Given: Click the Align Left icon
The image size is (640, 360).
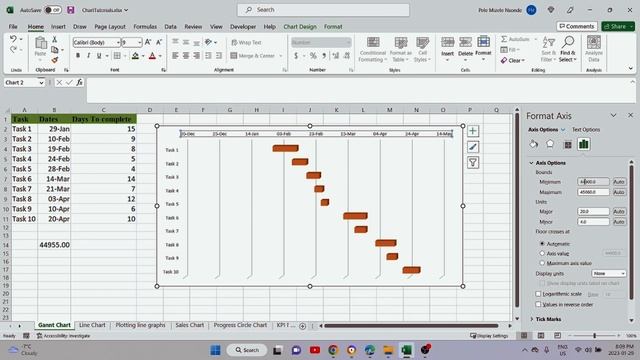Looking at the screenshot, I should click(x=175, y=56).
